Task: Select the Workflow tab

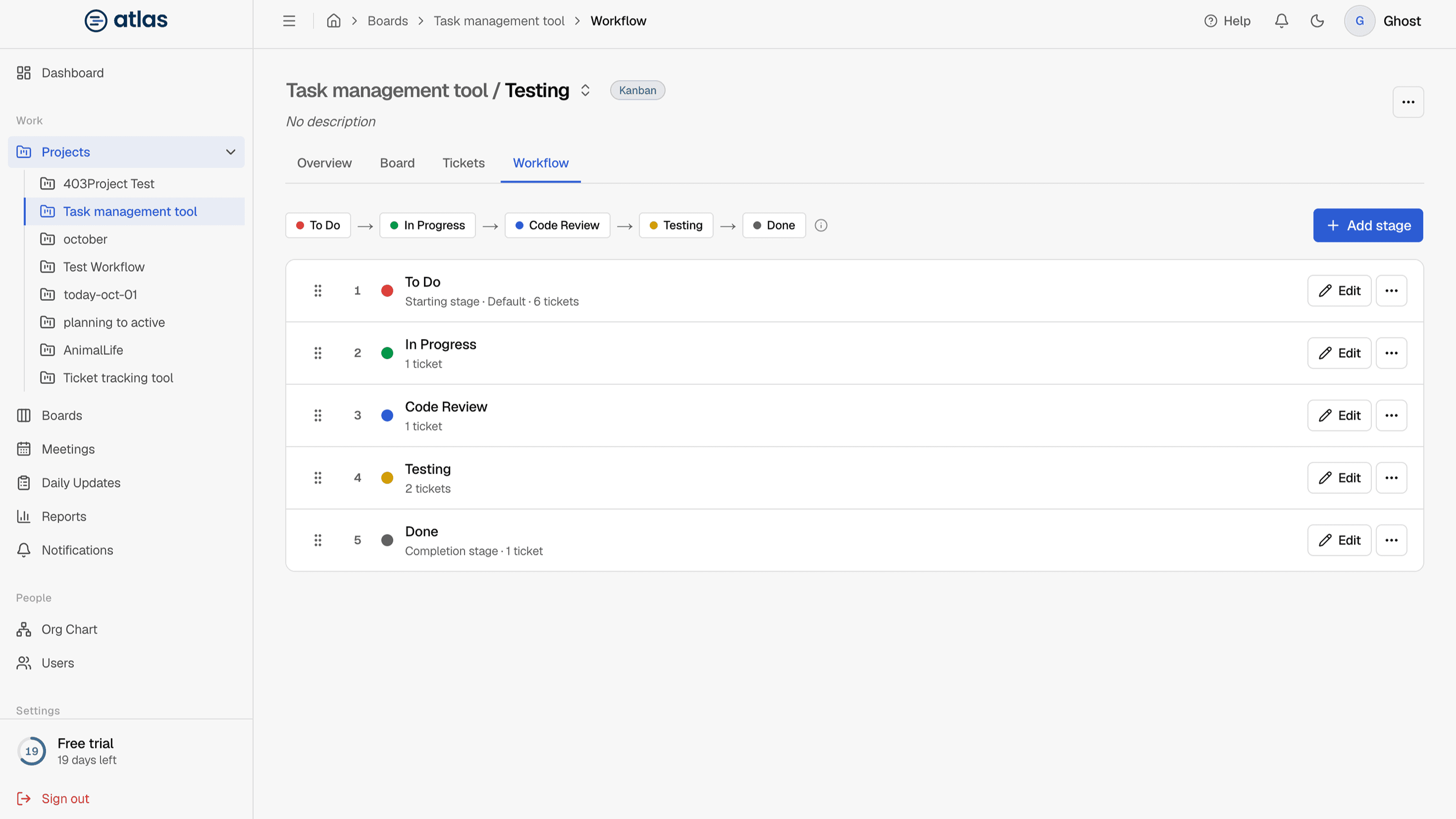Action: (x=541, y=163)
